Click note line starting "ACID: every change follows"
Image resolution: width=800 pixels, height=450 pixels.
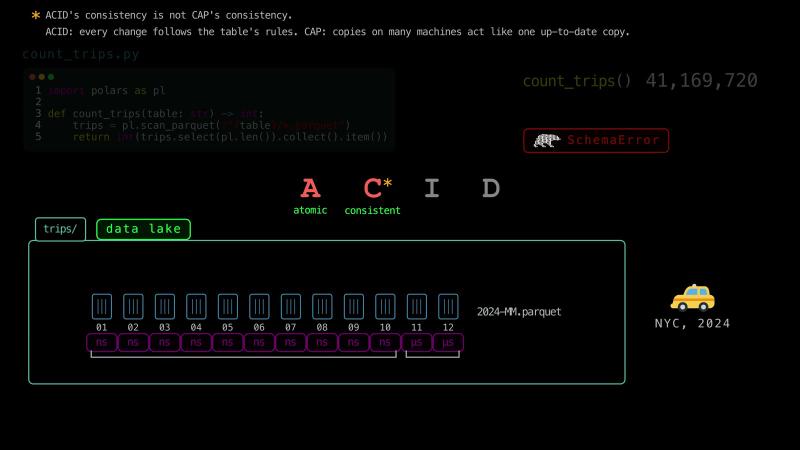(337, 32)
